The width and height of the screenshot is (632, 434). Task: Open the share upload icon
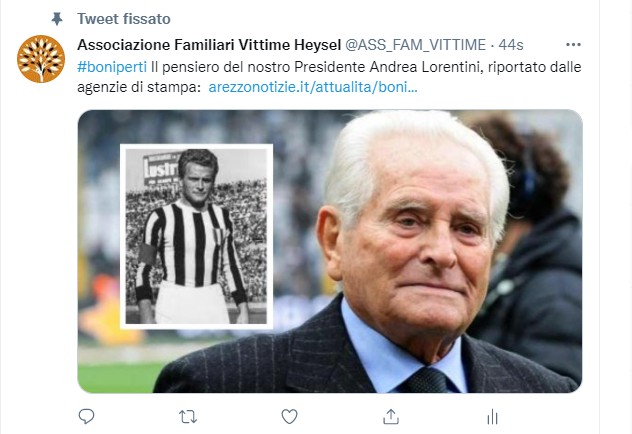pyautogui.click(x=391, y=417)
